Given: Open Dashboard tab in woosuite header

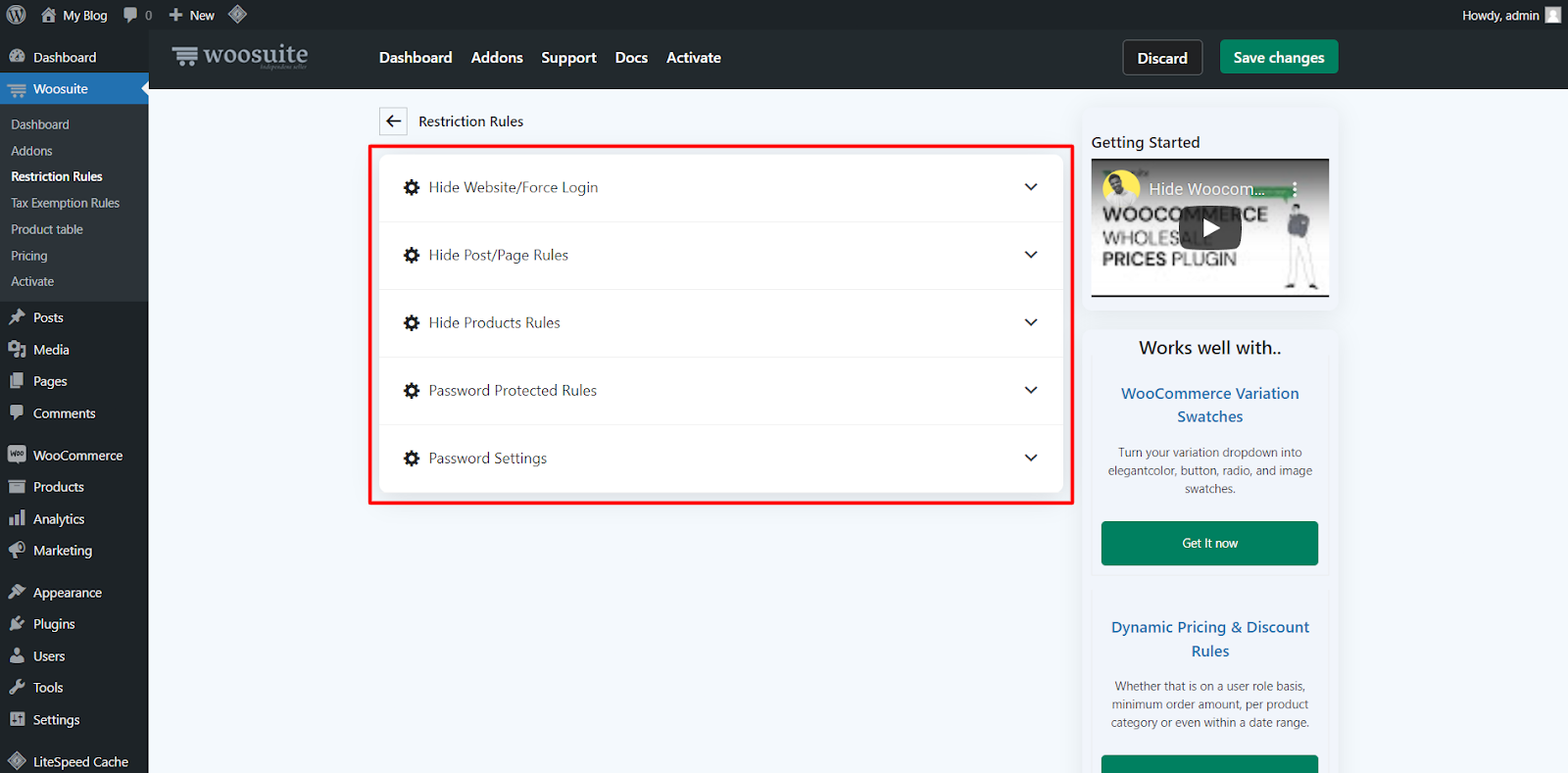Looking at the screenshot, I should [416, 58].
